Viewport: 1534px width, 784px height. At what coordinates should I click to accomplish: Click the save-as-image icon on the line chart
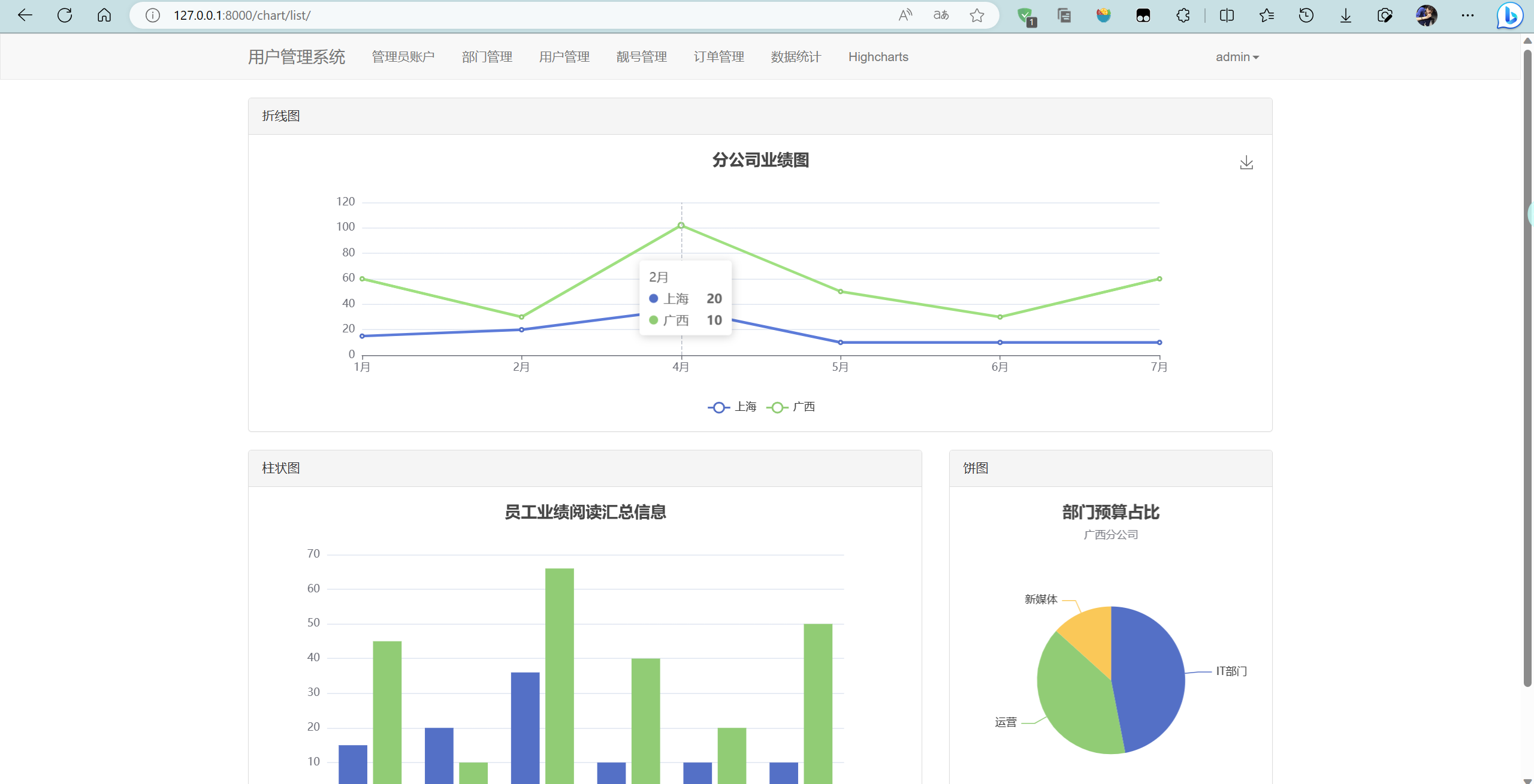click(1246, 162)
